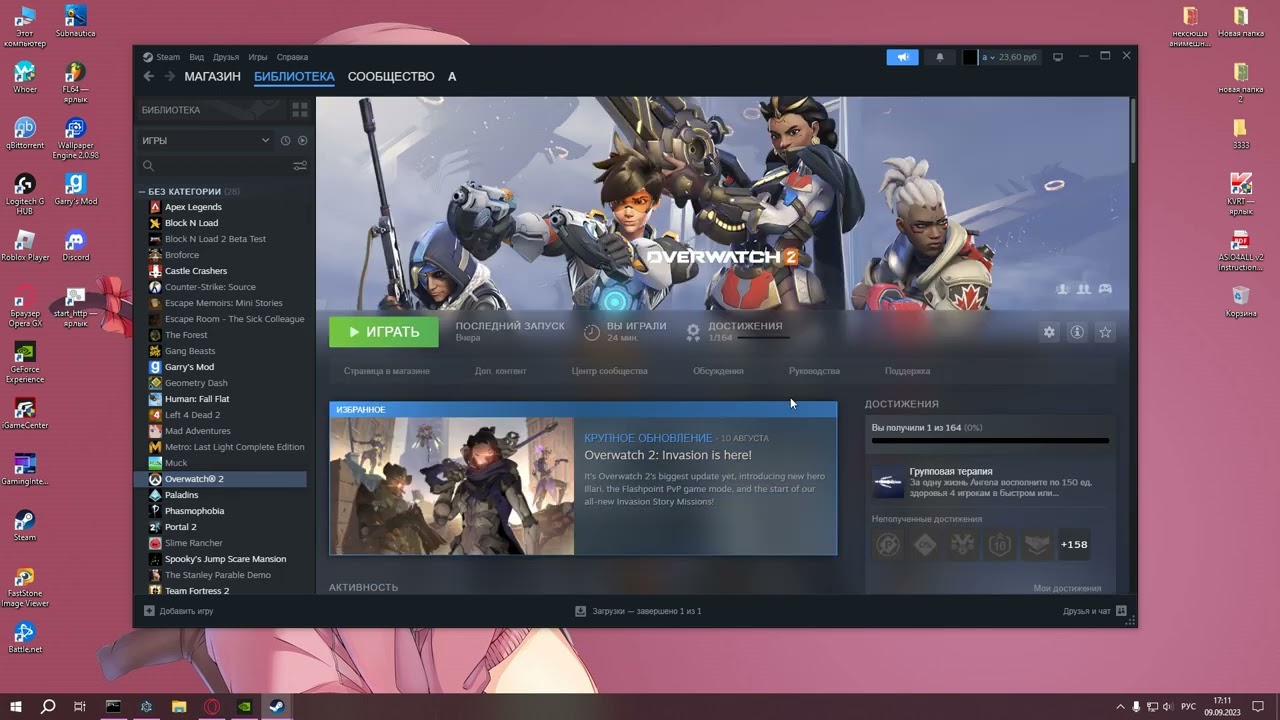Select the Group Therapy achievement icon
Screen dimensions: 1280x720
click(888, 482)
